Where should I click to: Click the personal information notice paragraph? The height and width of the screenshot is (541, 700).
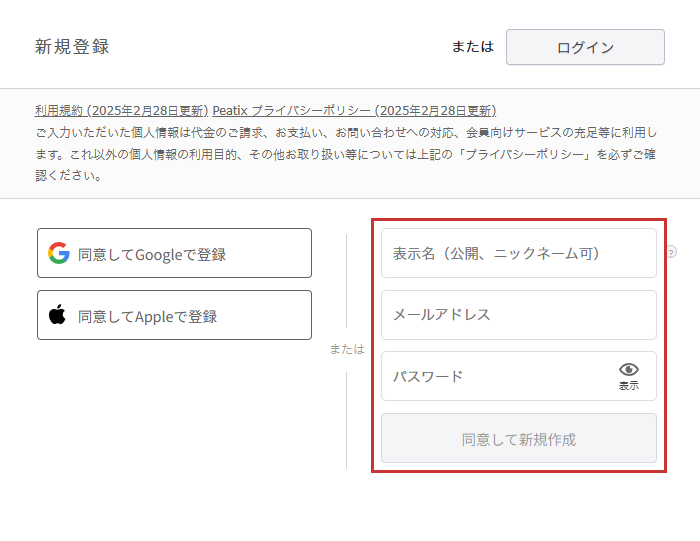(346, 153)
